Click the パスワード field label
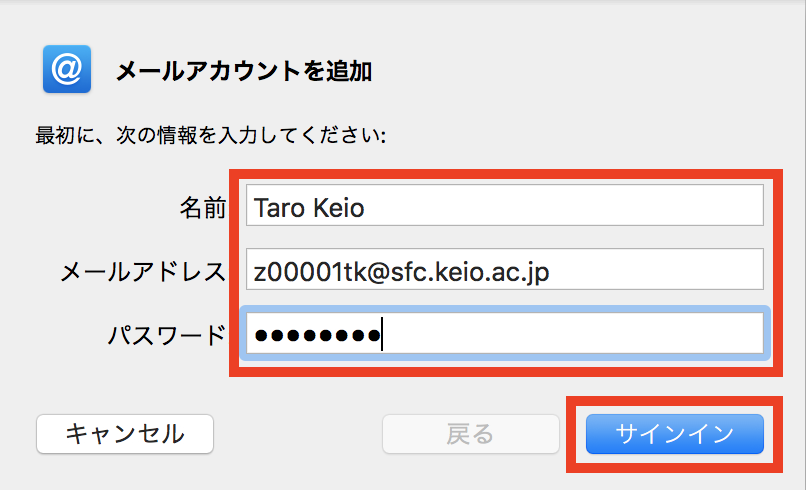The height and width of the screenshot is (490, 806). [x=166, y=335]
